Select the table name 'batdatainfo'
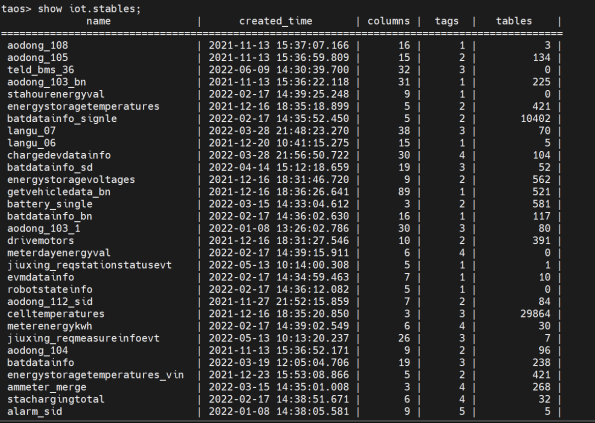 point(41,362)
